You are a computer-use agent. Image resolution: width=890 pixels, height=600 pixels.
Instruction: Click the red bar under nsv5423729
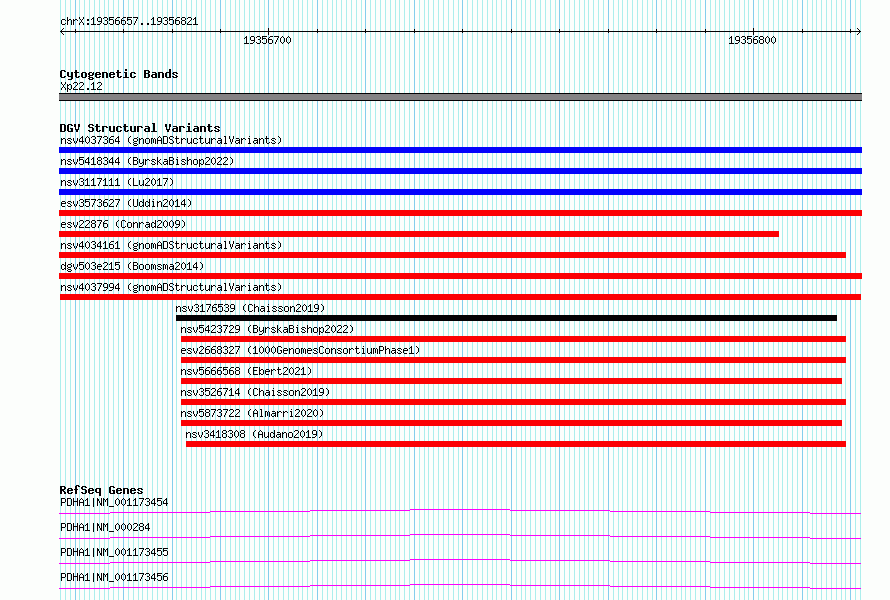[x=513, y=339]
